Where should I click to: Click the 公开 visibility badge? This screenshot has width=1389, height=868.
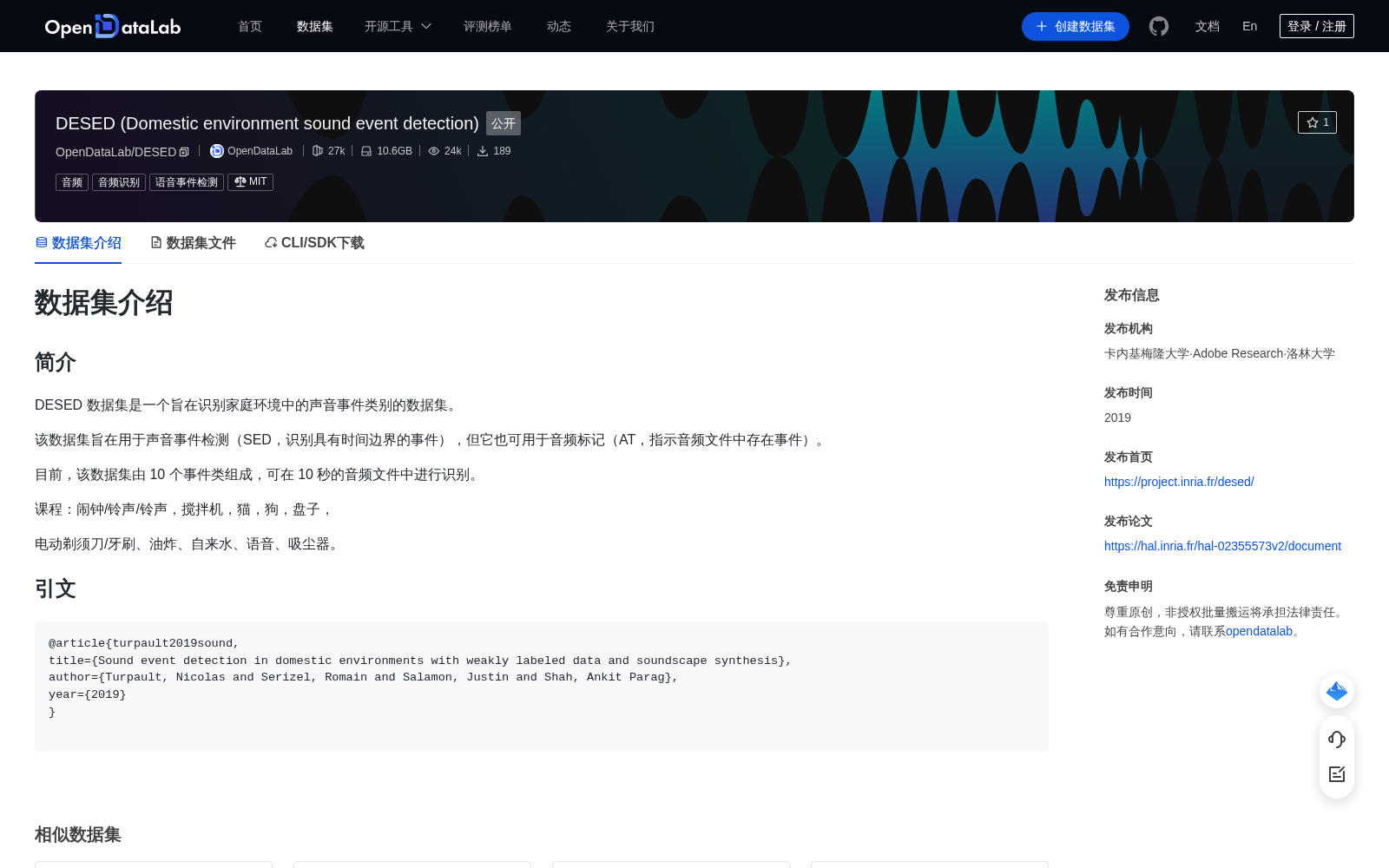(x=504, y=123)
